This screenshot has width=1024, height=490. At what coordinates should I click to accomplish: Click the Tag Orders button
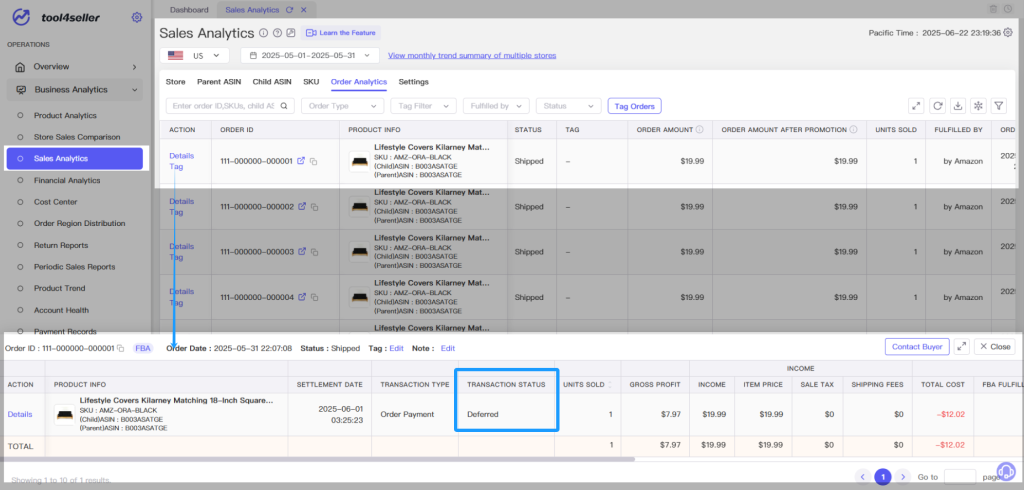pos(634,106)
